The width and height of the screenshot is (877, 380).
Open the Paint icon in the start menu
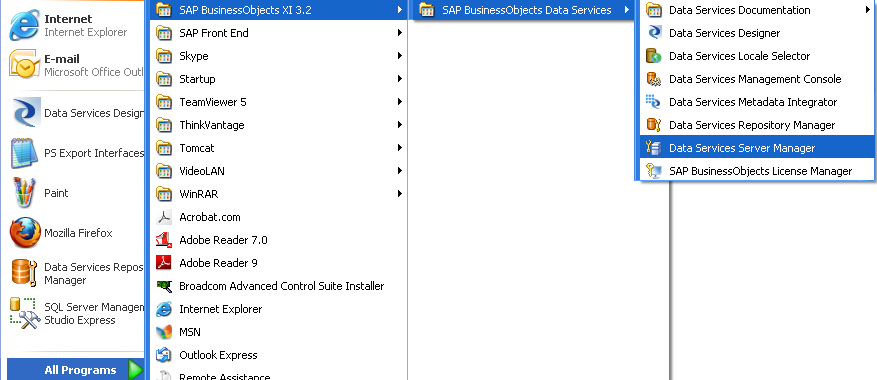coord(25,193)
